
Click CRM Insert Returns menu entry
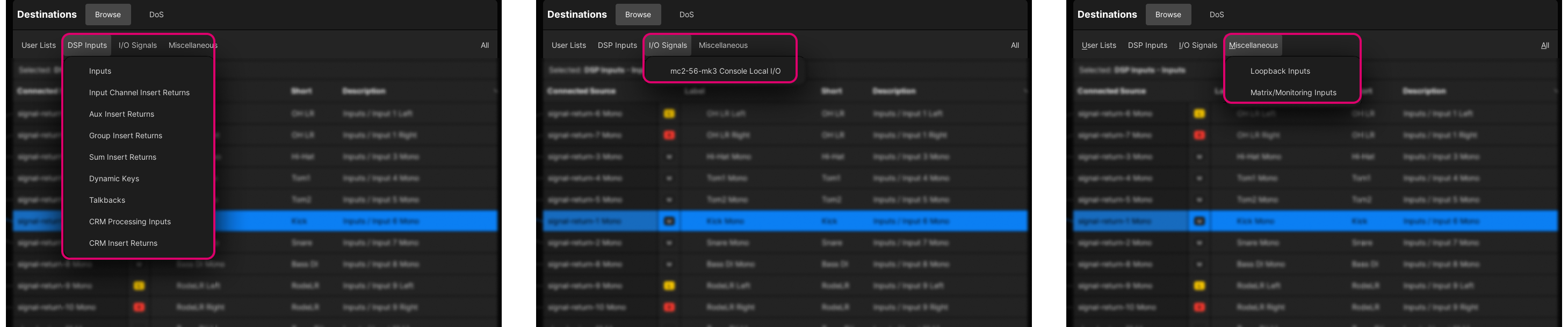click(x=123, y=243)
